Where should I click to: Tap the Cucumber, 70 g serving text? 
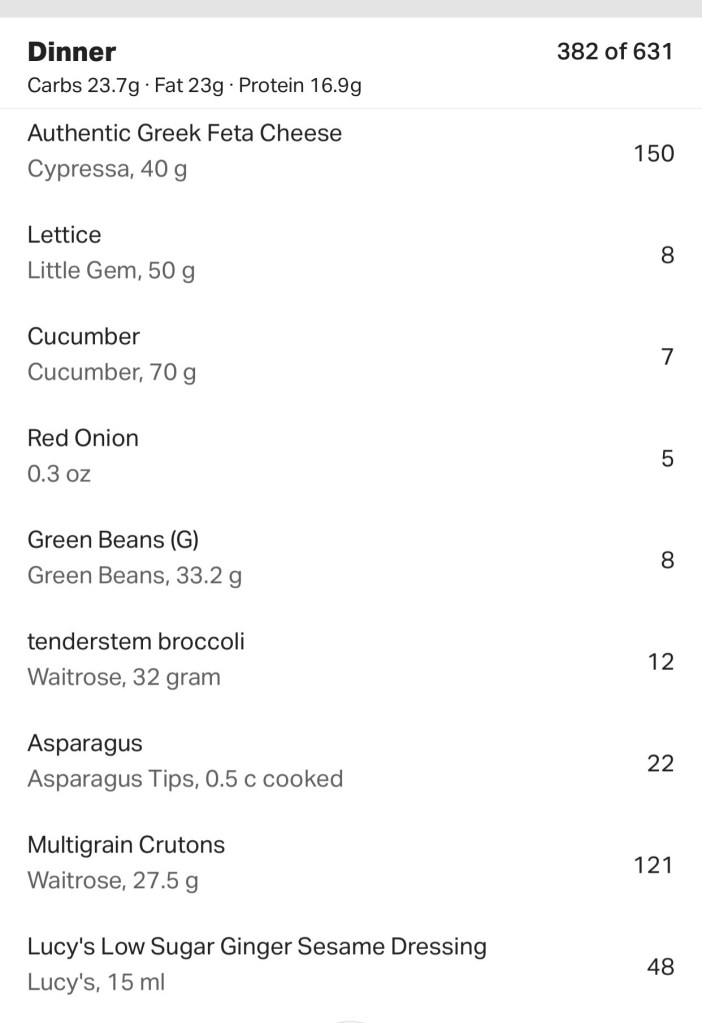[x=111, y=373]
